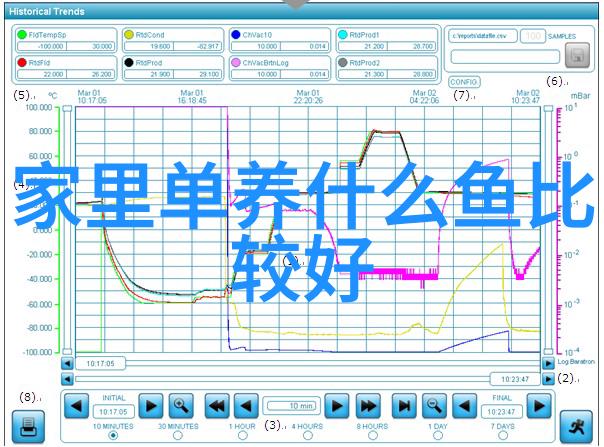Click the print trends button
This screenshot has width=604, height=447.
click(28, 427)
